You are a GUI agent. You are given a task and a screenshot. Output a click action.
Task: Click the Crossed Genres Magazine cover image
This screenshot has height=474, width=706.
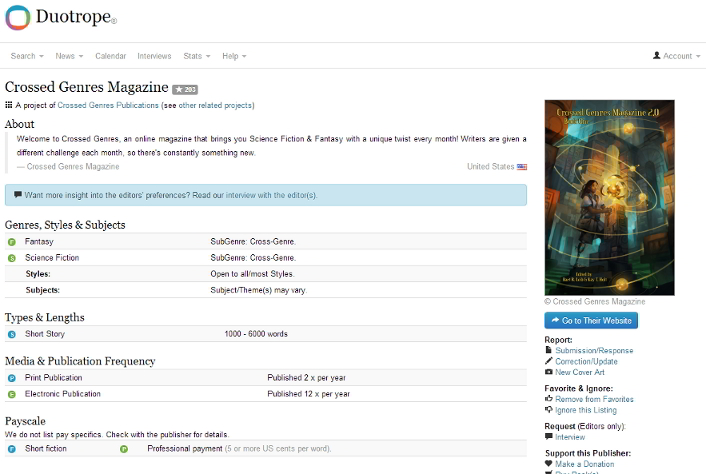coord(609,198)
